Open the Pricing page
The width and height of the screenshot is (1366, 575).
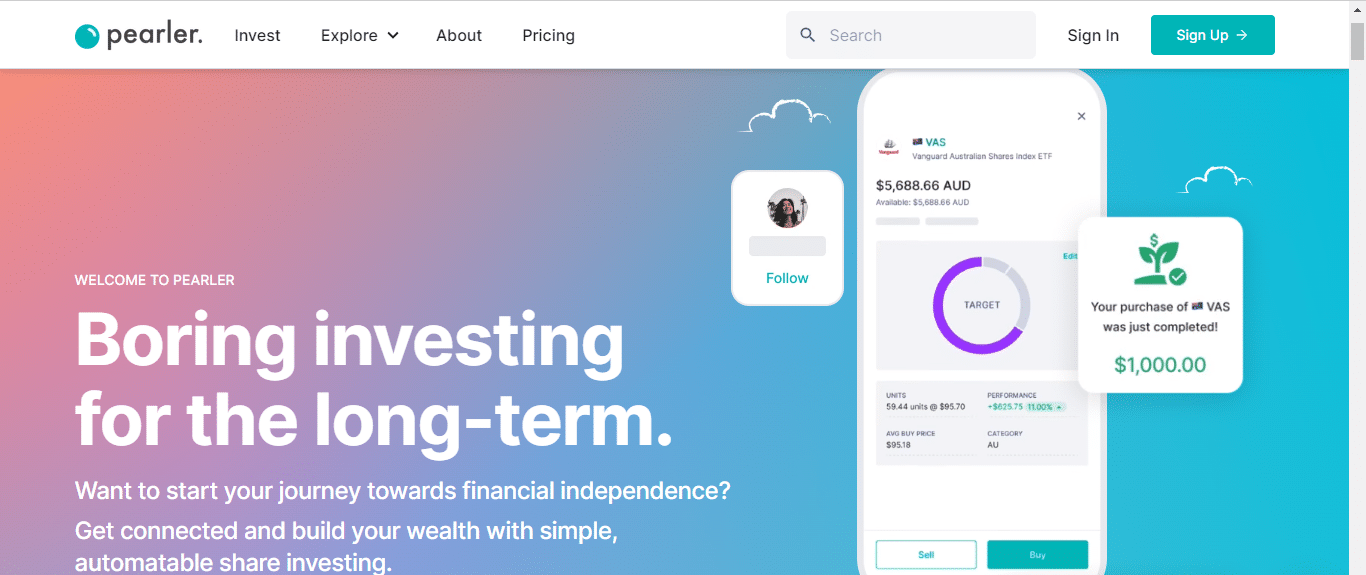(548, 35)
